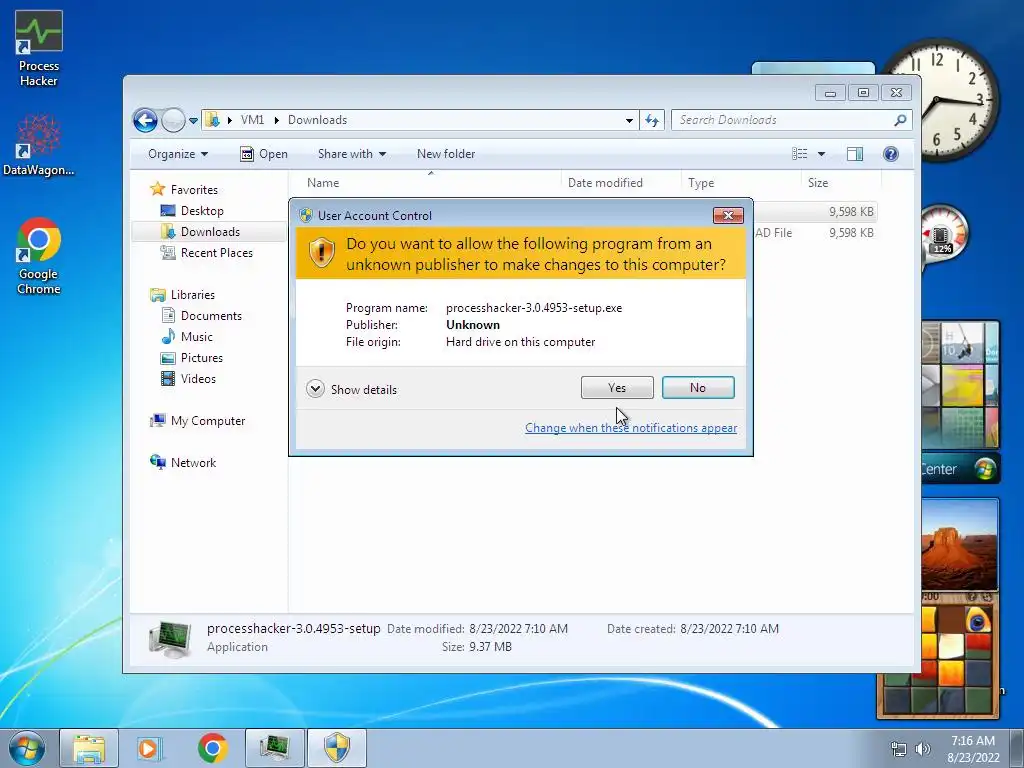Click the AD File row size 9,598 KB
1024x768 pixels.
pos(851,232)
